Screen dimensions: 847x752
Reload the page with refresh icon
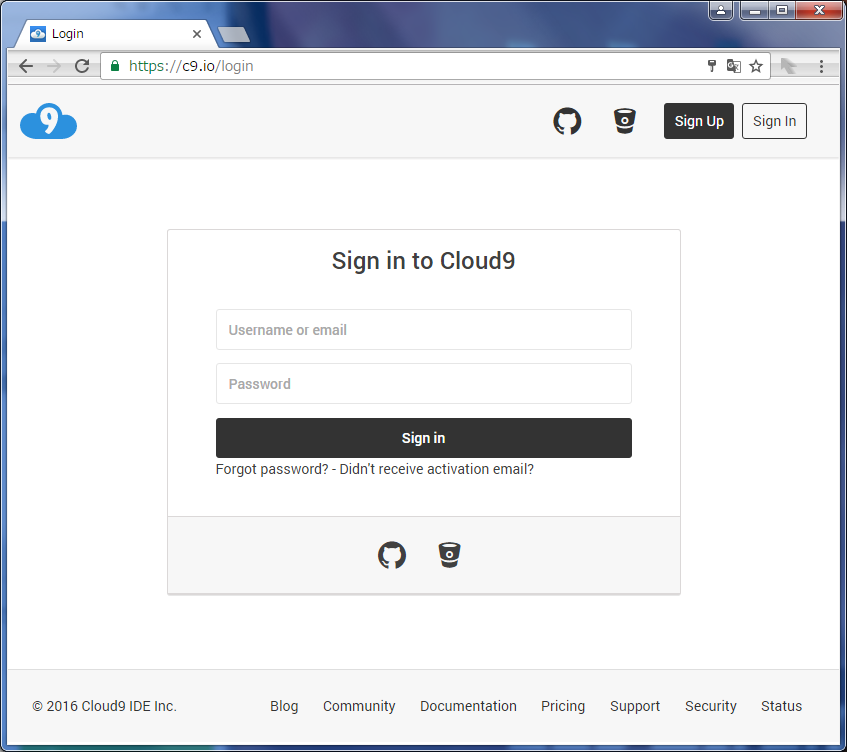coord(82,66)
